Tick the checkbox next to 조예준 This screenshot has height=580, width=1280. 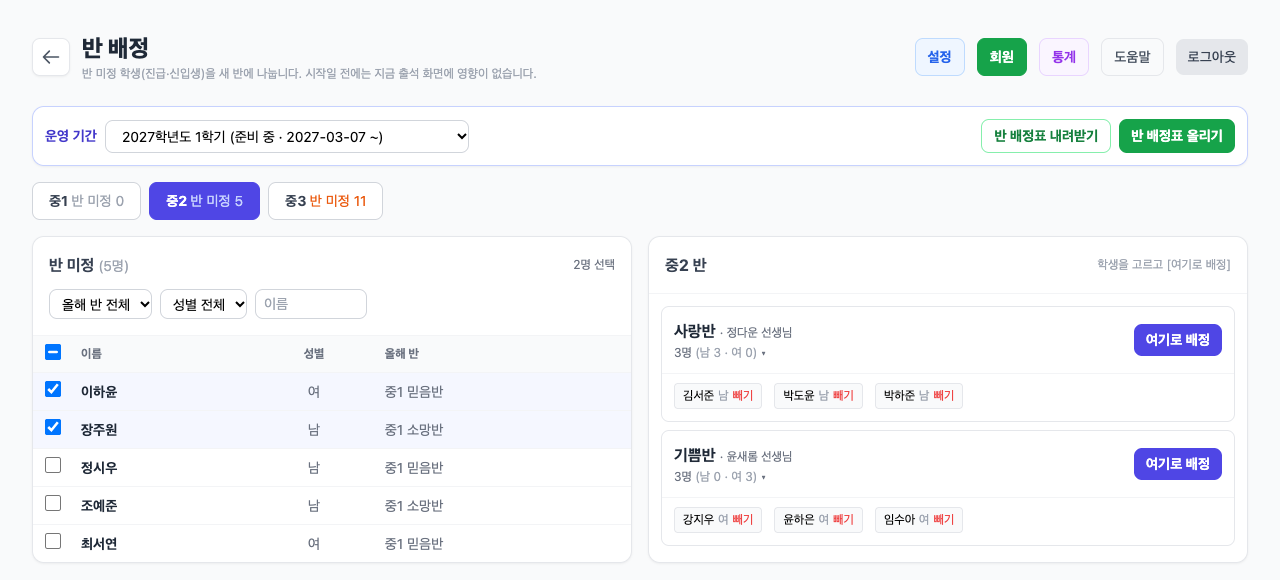53,504
